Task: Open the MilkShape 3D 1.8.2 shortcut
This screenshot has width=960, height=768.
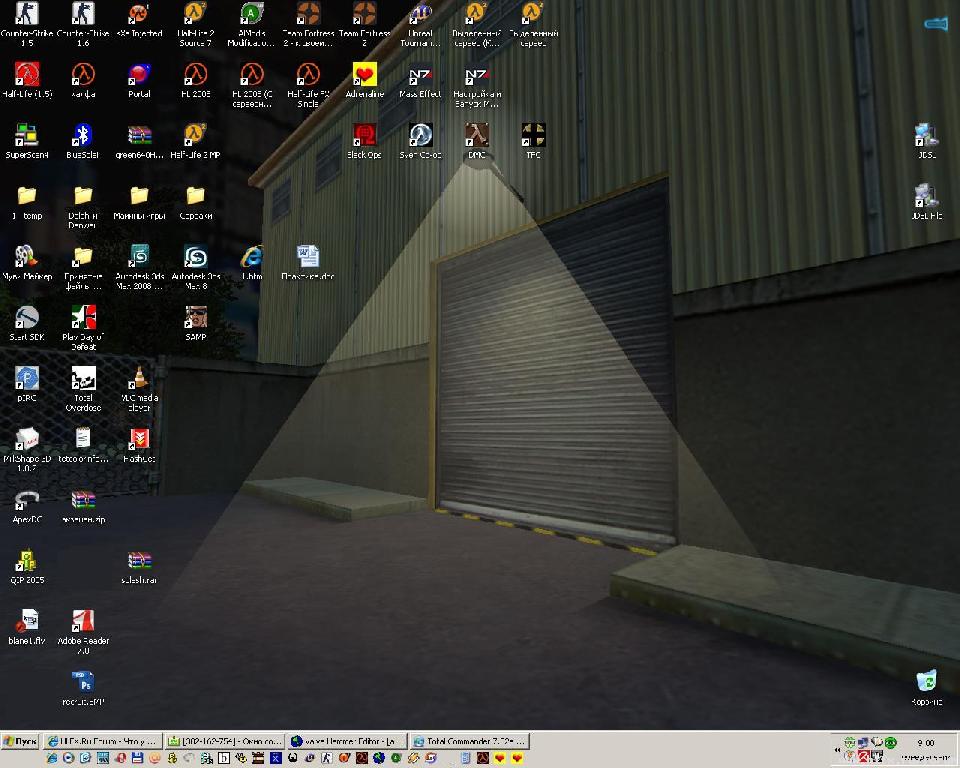Action: [27, 449]
